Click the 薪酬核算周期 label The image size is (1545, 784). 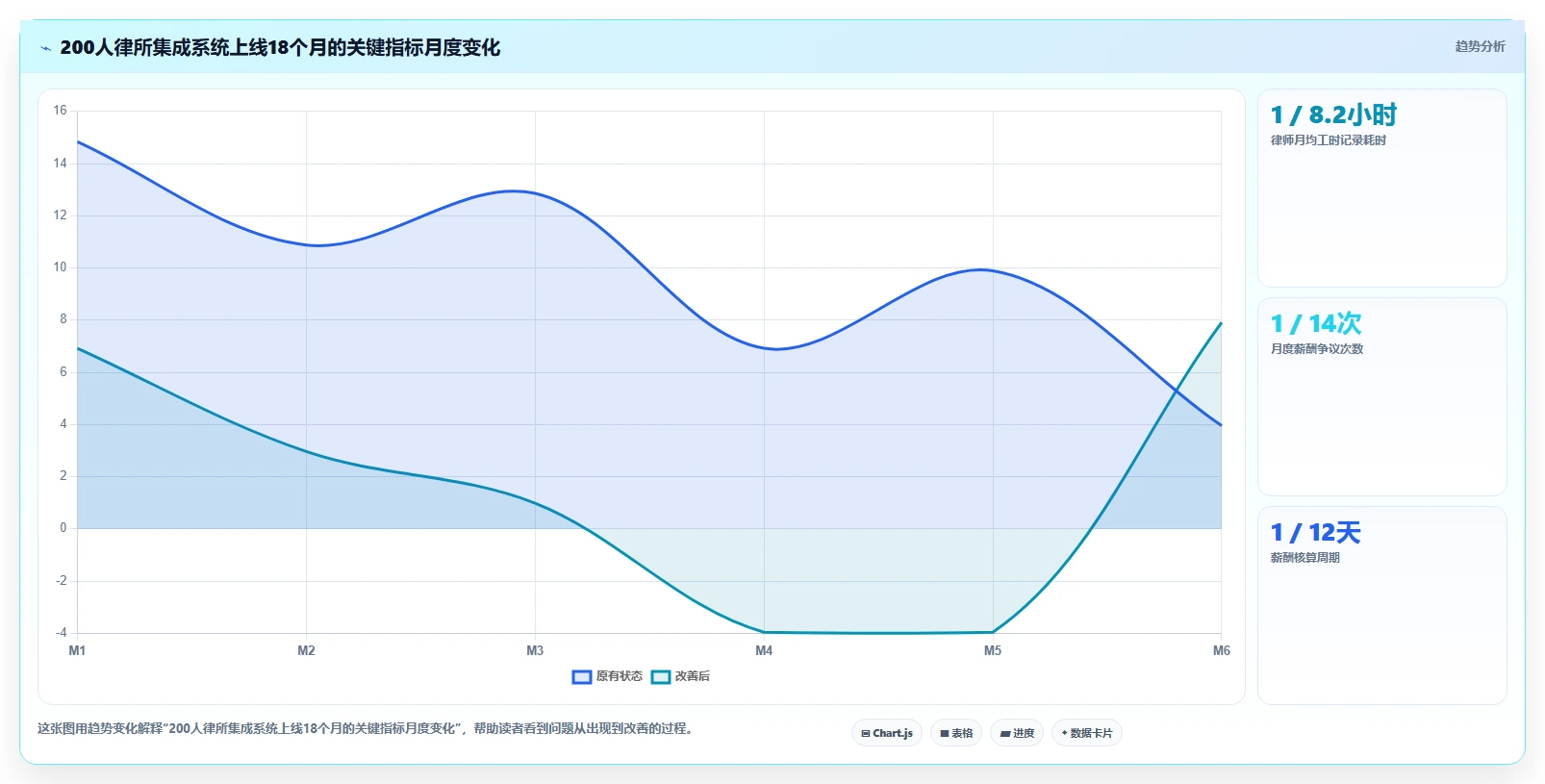[x=1305, y=558]
